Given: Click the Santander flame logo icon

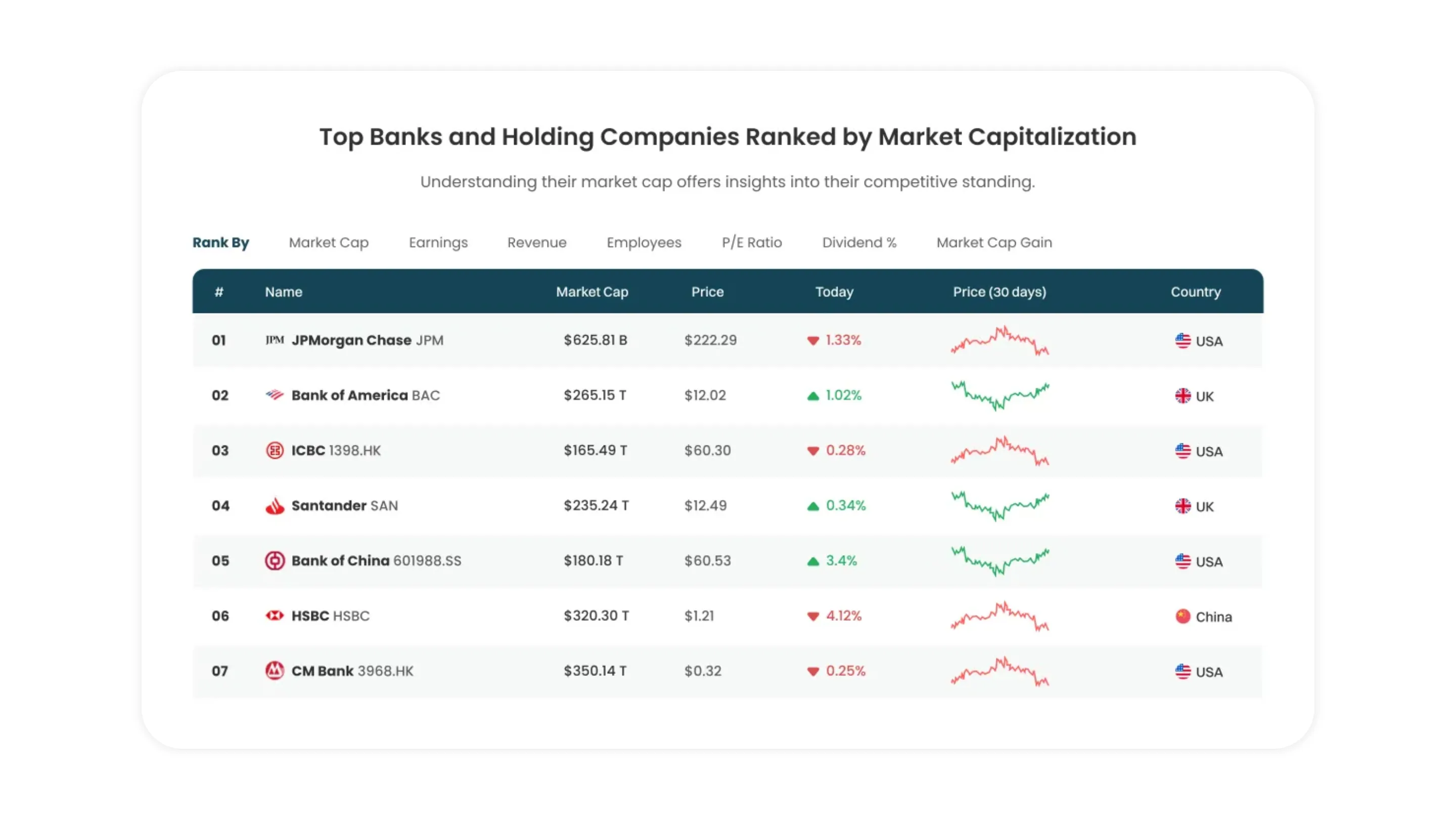Looking at the screenshot, I should point(275,506).
